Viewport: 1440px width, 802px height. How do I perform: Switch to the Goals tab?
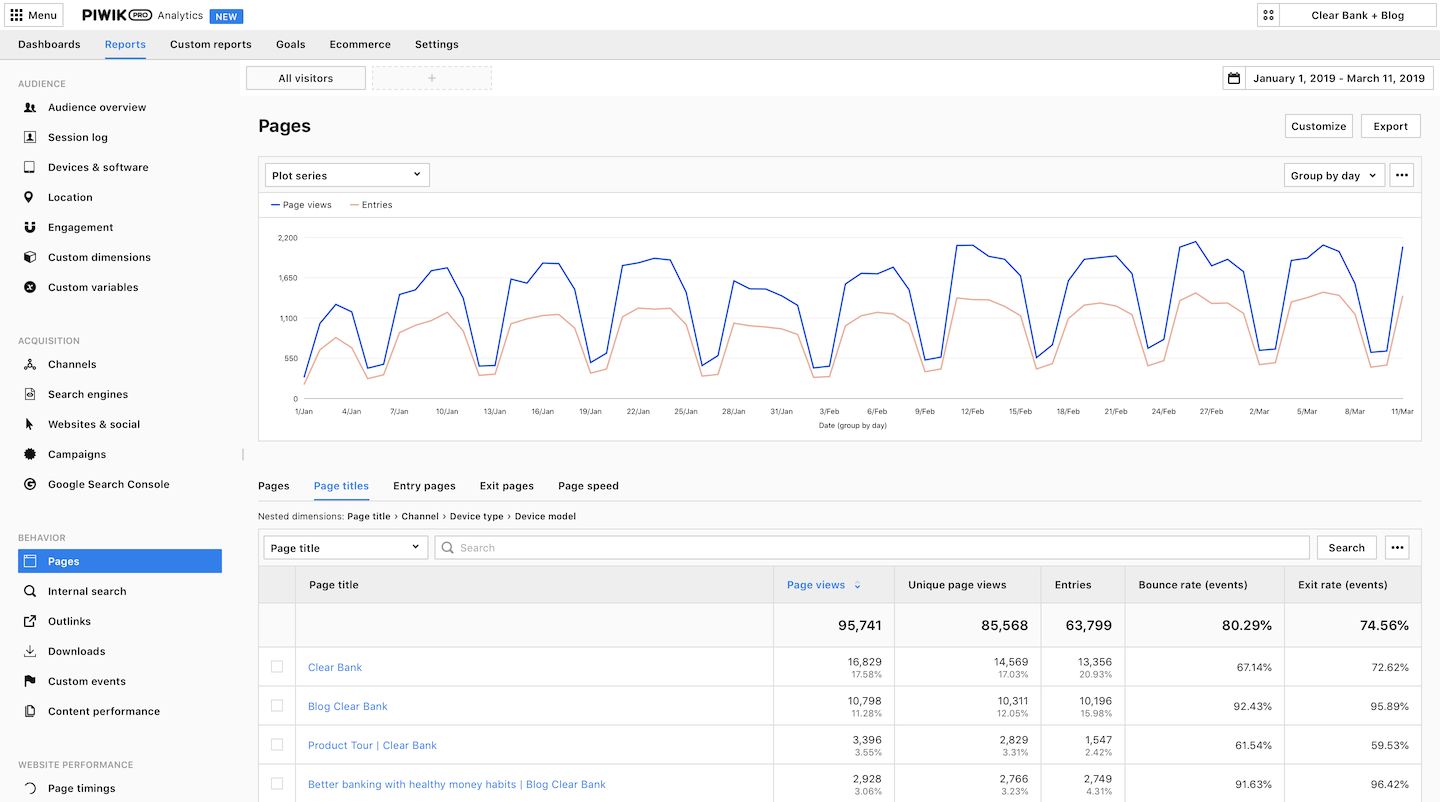(291, 44)
